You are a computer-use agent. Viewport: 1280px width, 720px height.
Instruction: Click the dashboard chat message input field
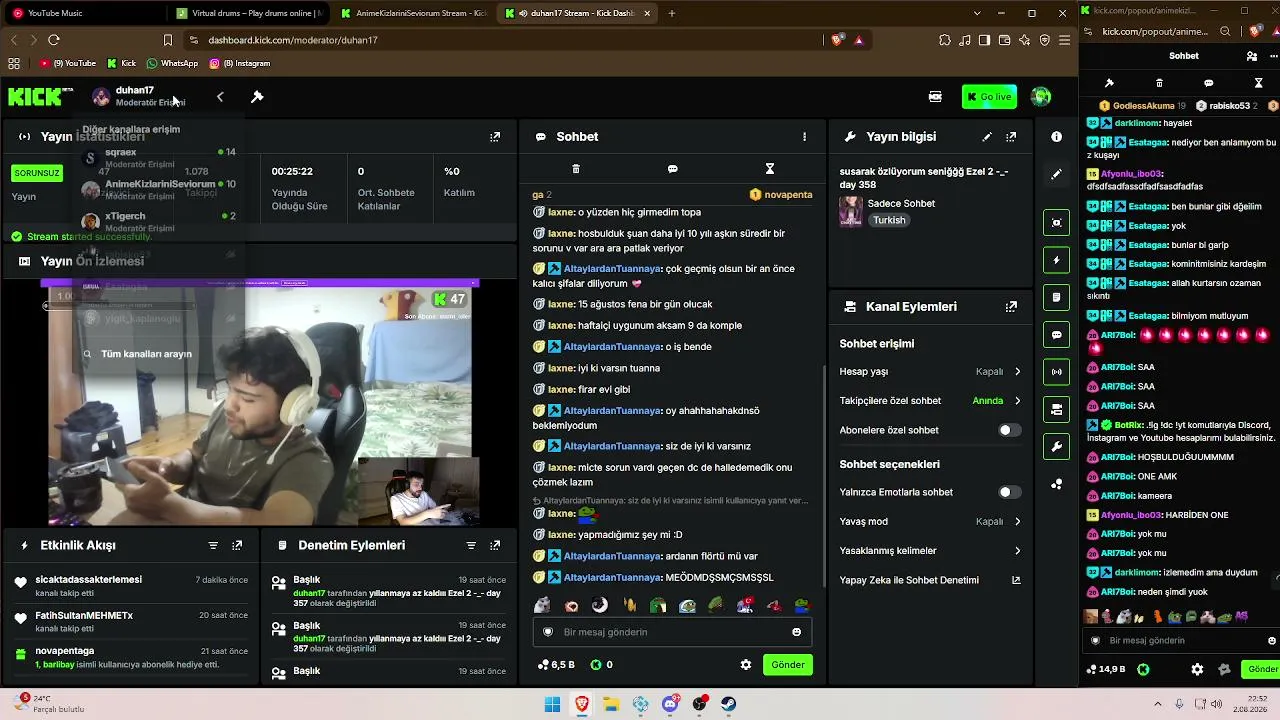[672, 632]
